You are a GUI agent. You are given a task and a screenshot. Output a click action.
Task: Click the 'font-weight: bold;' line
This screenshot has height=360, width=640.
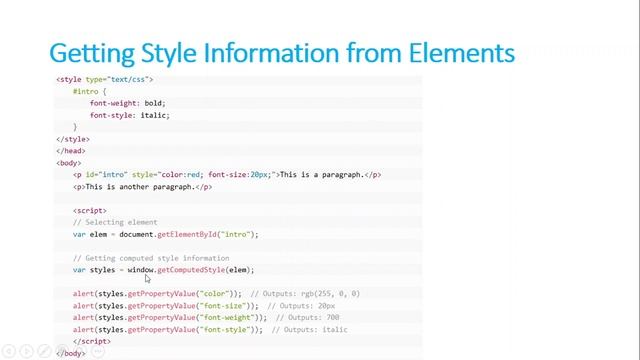128,103
